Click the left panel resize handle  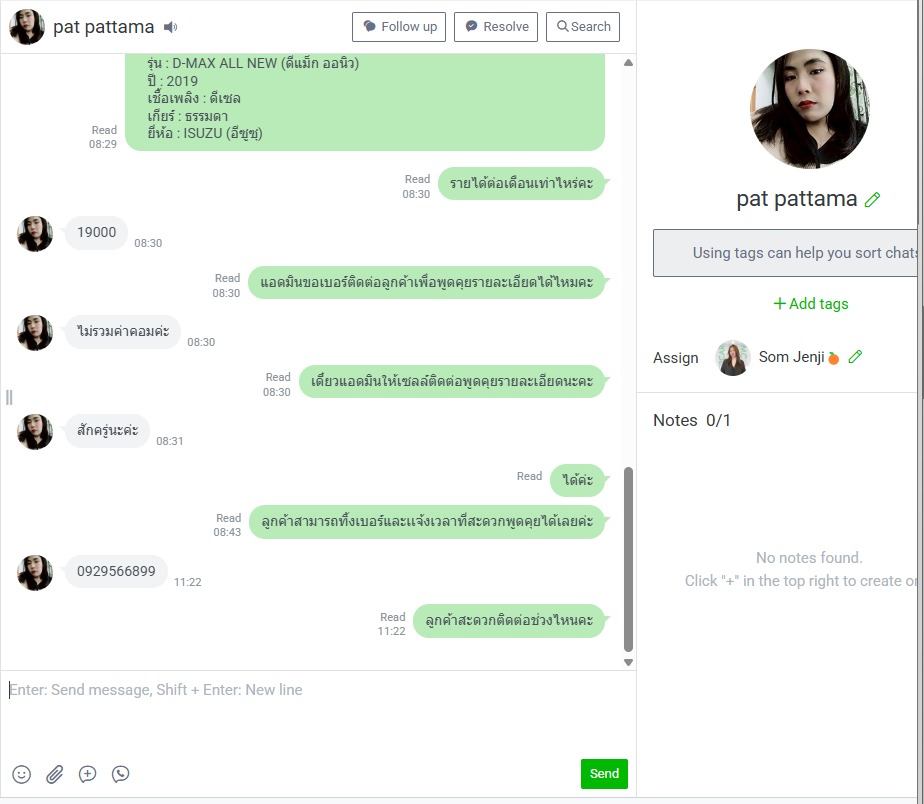point(9,397)
